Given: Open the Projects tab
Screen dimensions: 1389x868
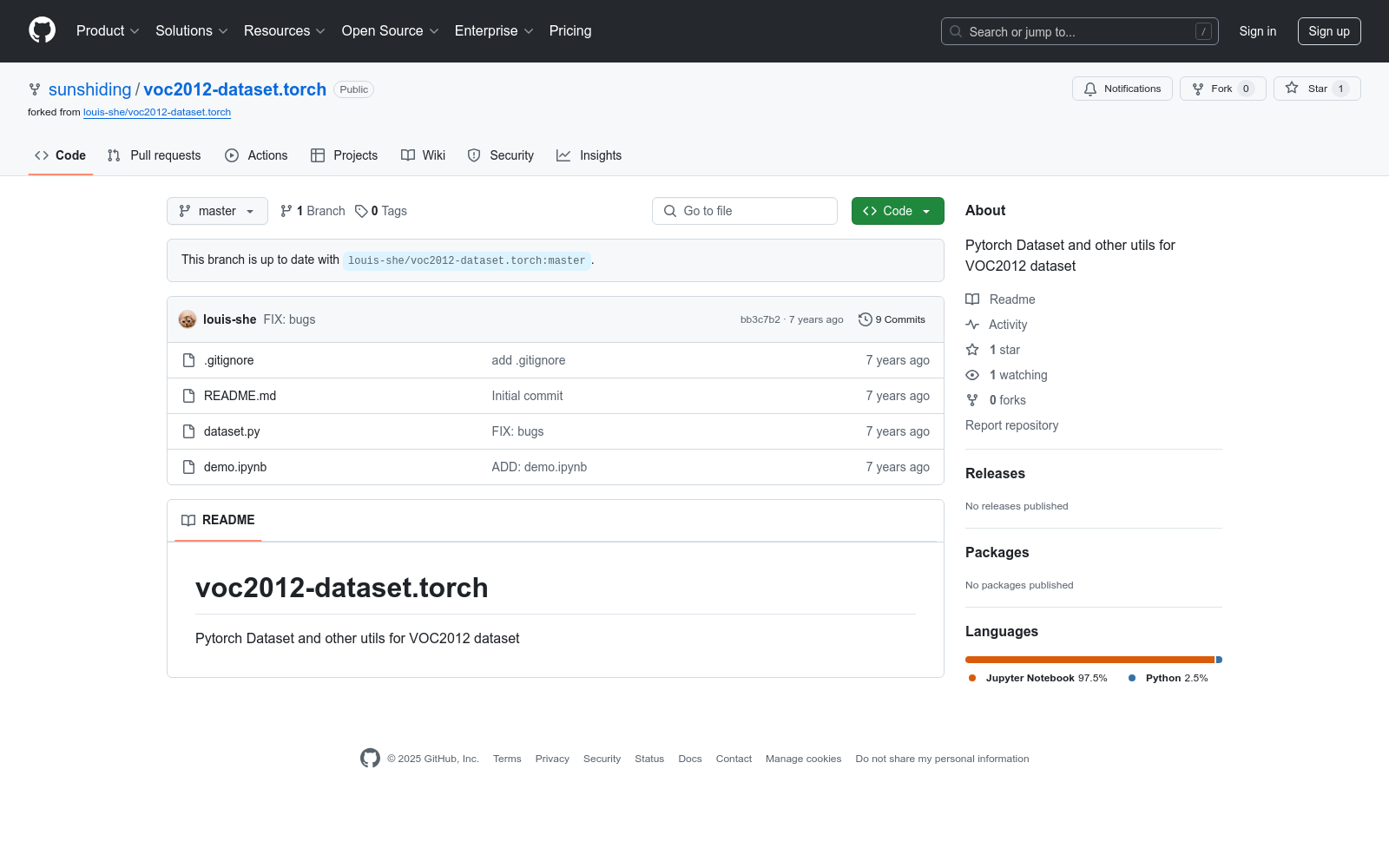Looking at the screenshot, I should tap(345, 155).
